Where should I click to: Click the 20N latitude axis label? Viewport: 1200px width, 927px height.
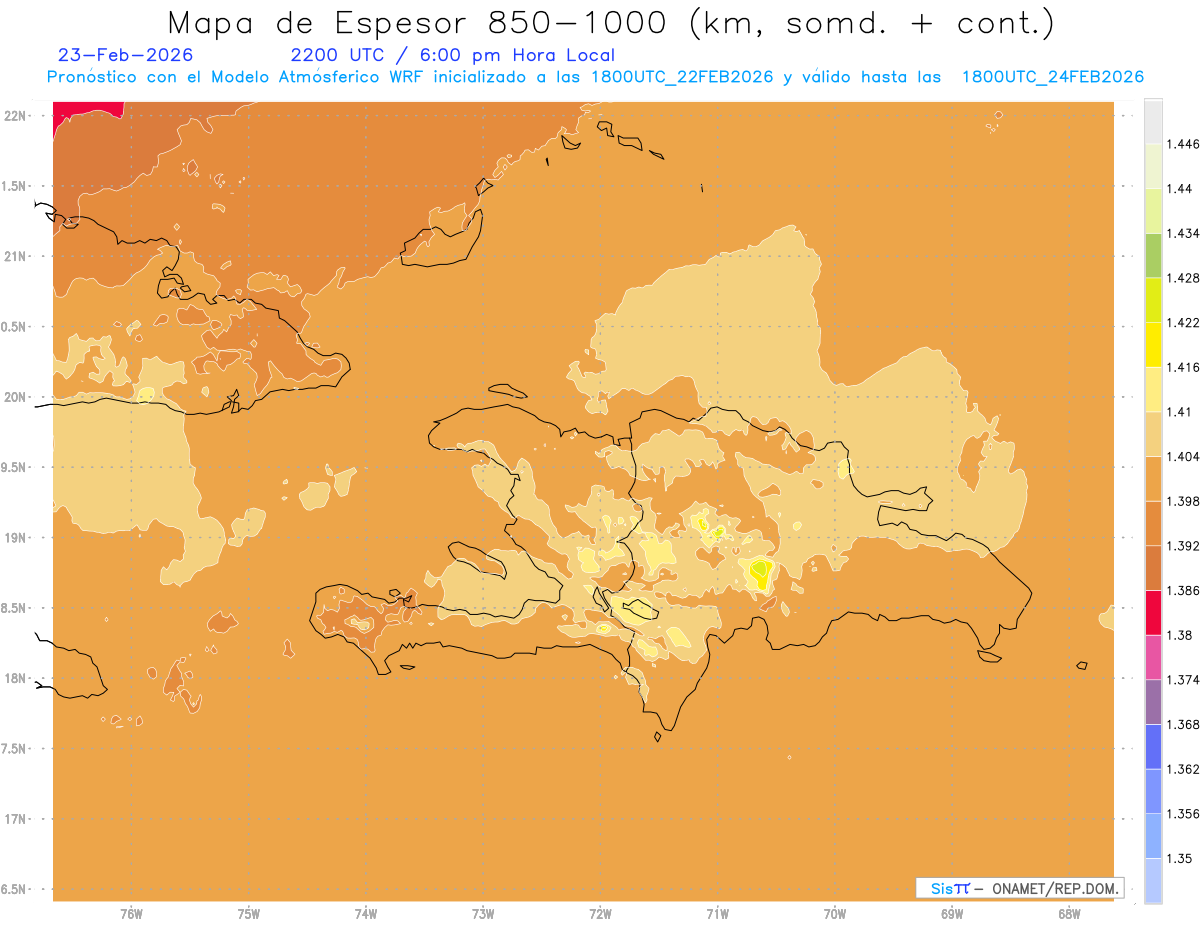click(x=17, y=397)
